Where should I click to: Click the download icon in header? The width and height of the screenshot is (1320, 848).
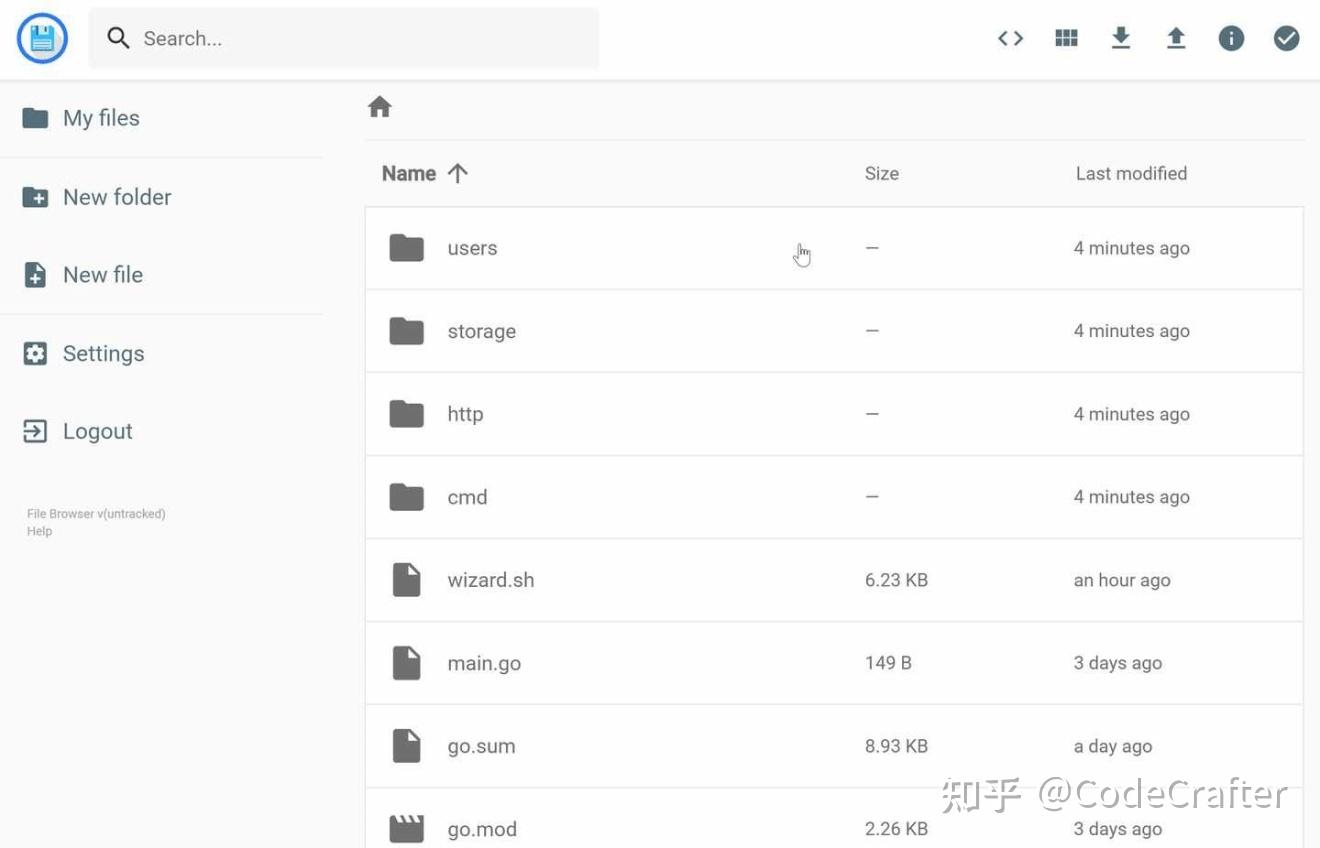1121,39
